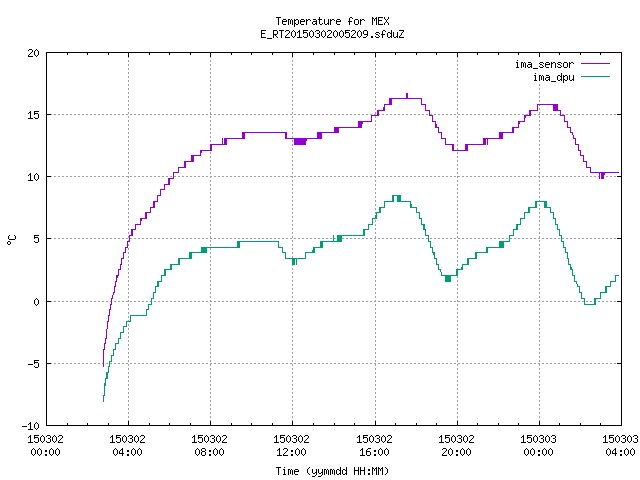
Task: Click the 150303 00:00 x-axis tick label
Action: click(x=538, y=446)
